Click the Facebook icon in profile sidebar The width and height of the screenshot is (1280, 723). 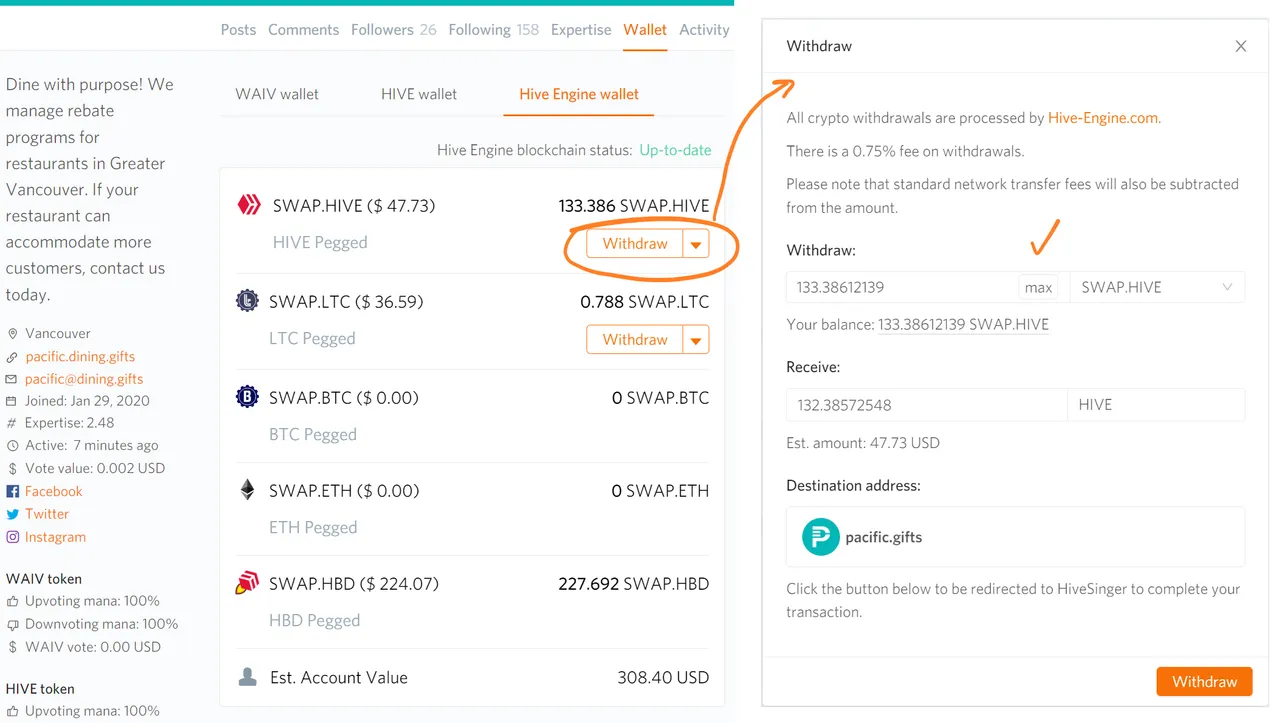click(13, 491)
